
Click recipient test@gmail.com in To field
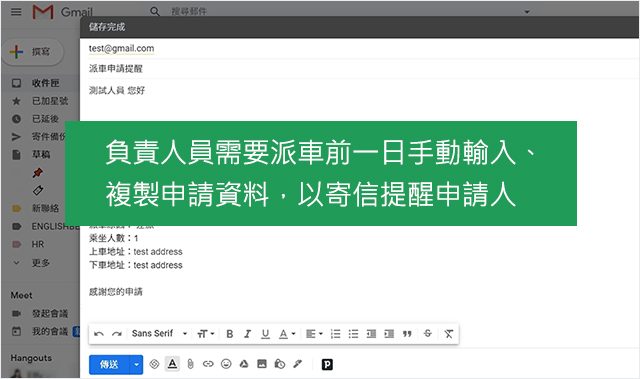[121, 49]
